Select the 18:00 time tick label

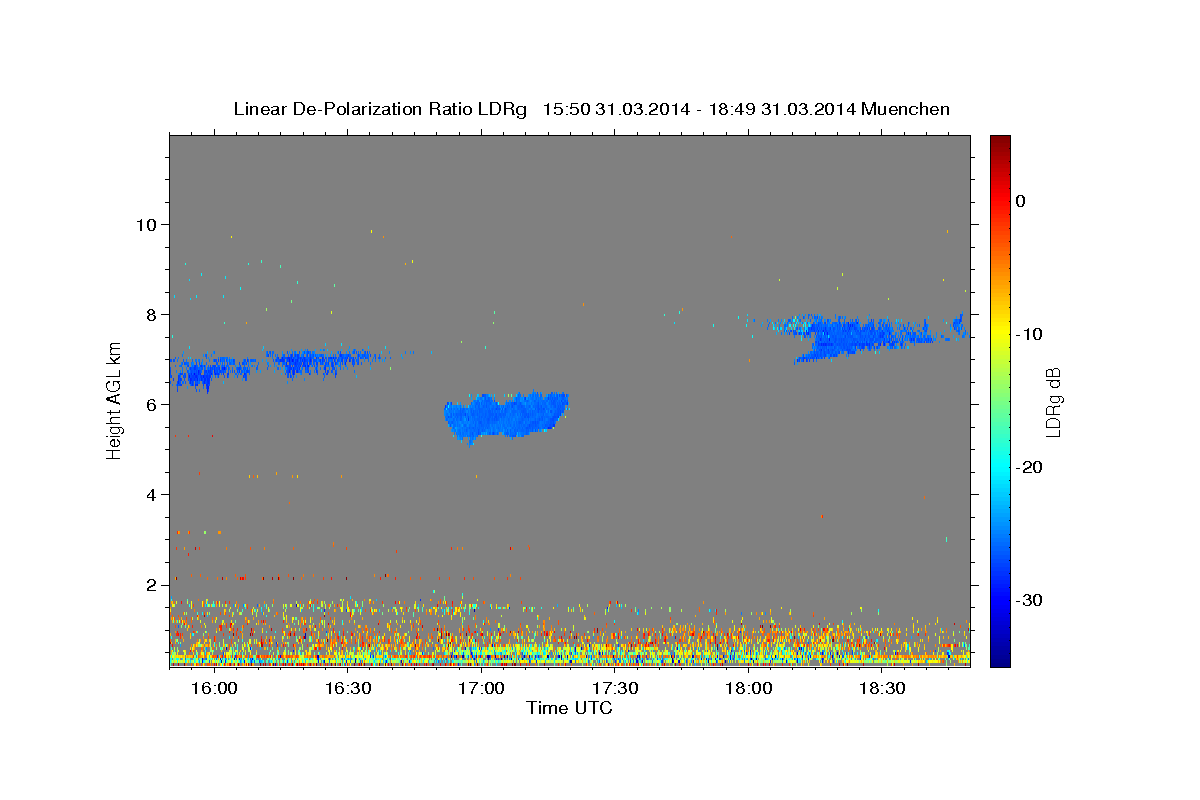coord(748,689)
